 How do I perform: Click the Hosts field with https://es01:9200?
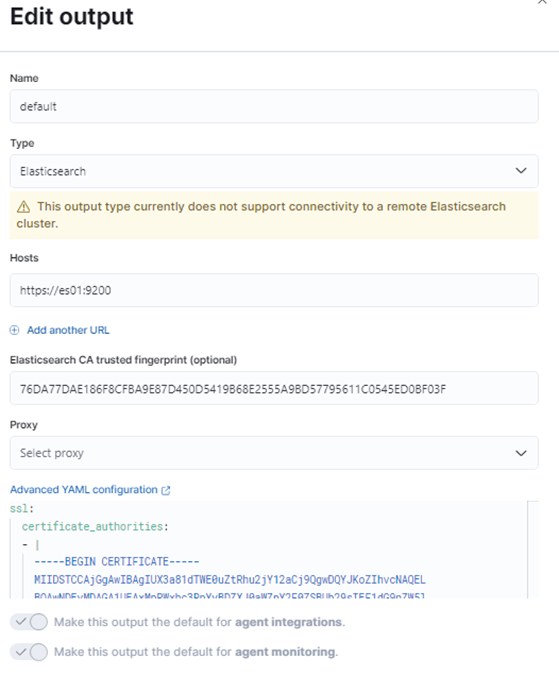coord(274,290)
